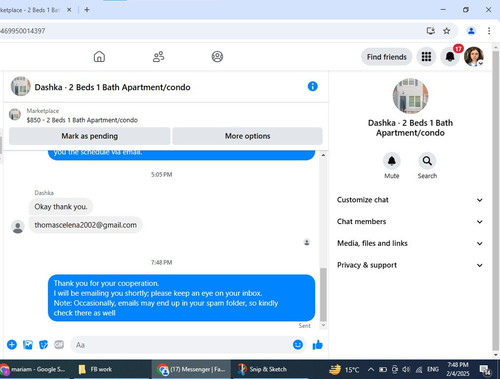Image resolution: width=500 pixels, height=379 pixels.
Task: Expand Chat members section
Action: tap(410, 222)
